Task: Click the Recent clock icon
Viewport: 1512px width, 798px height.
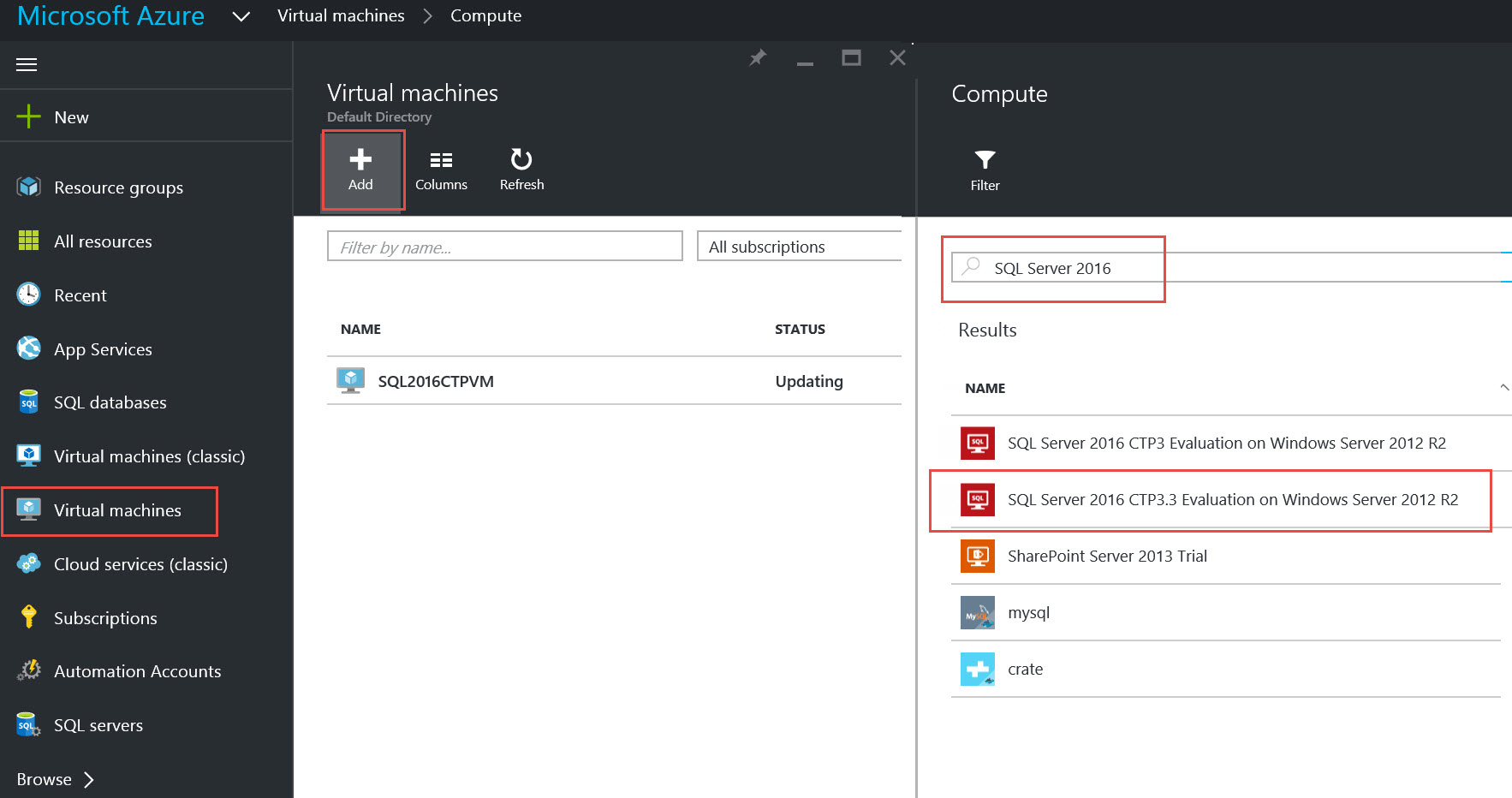Action: 28,295
